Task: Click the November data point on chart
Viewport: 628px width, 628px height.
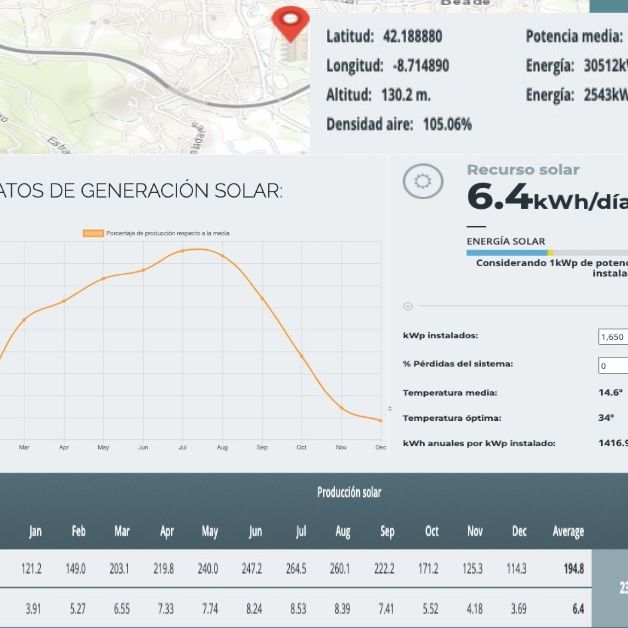Action: pos(342,408)
